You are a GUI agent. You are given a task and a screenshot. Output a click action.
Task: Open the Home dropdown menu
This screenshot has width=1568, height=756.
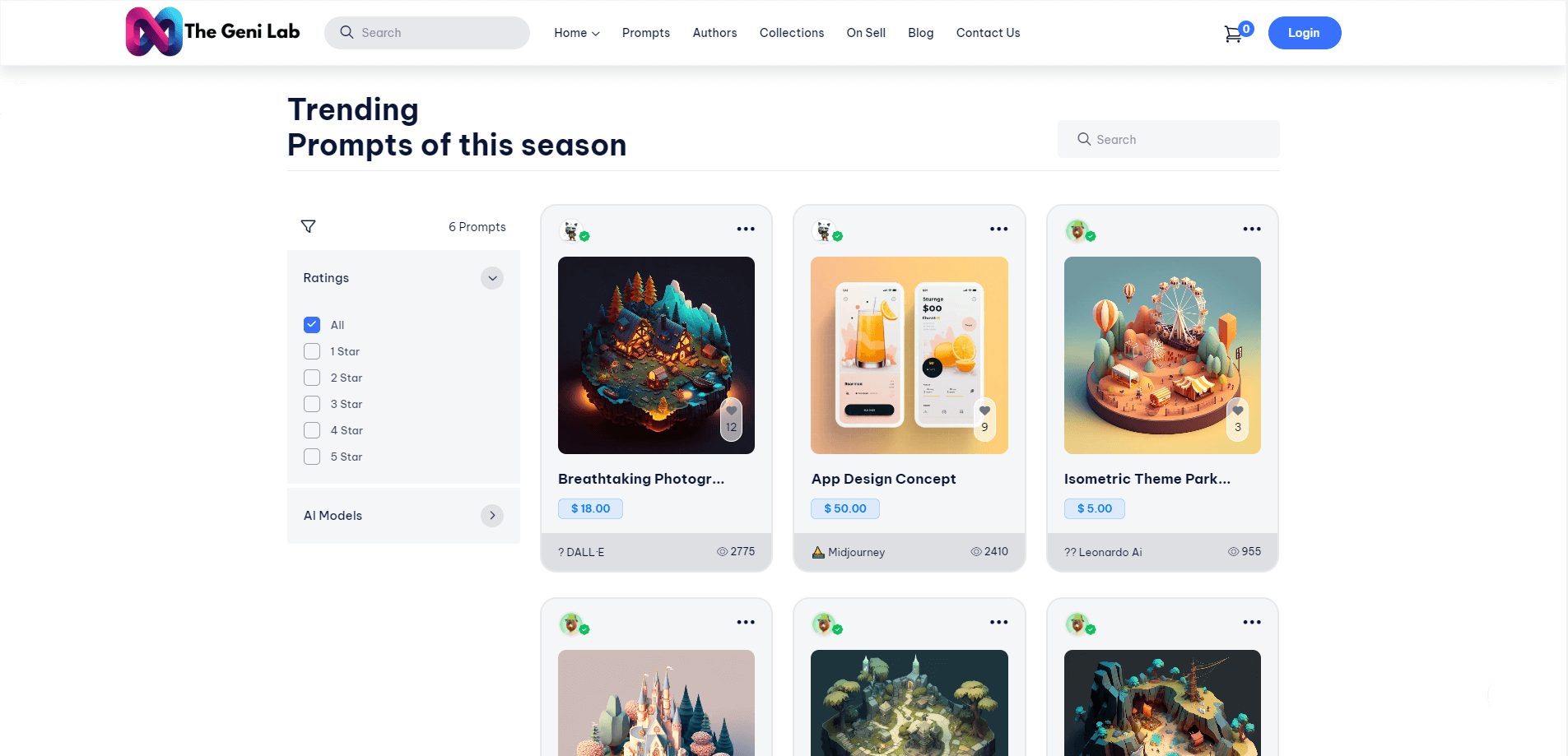pos(577,33)
